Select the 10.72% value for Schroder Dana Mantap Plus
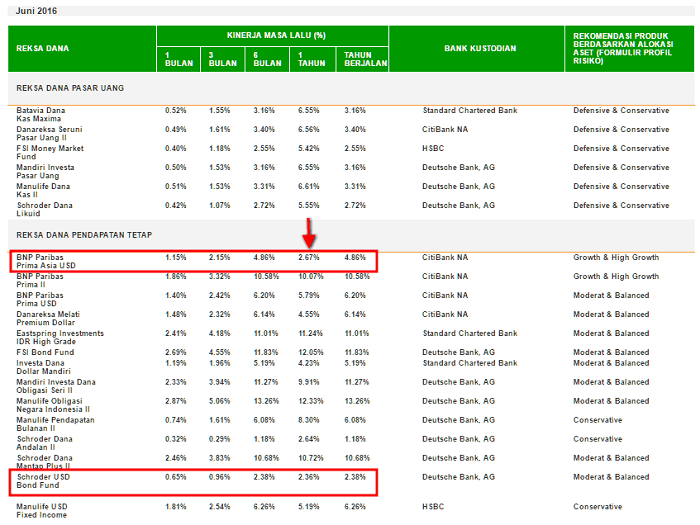The width and height of the screenshot is (700, 525). coord(311,458)
